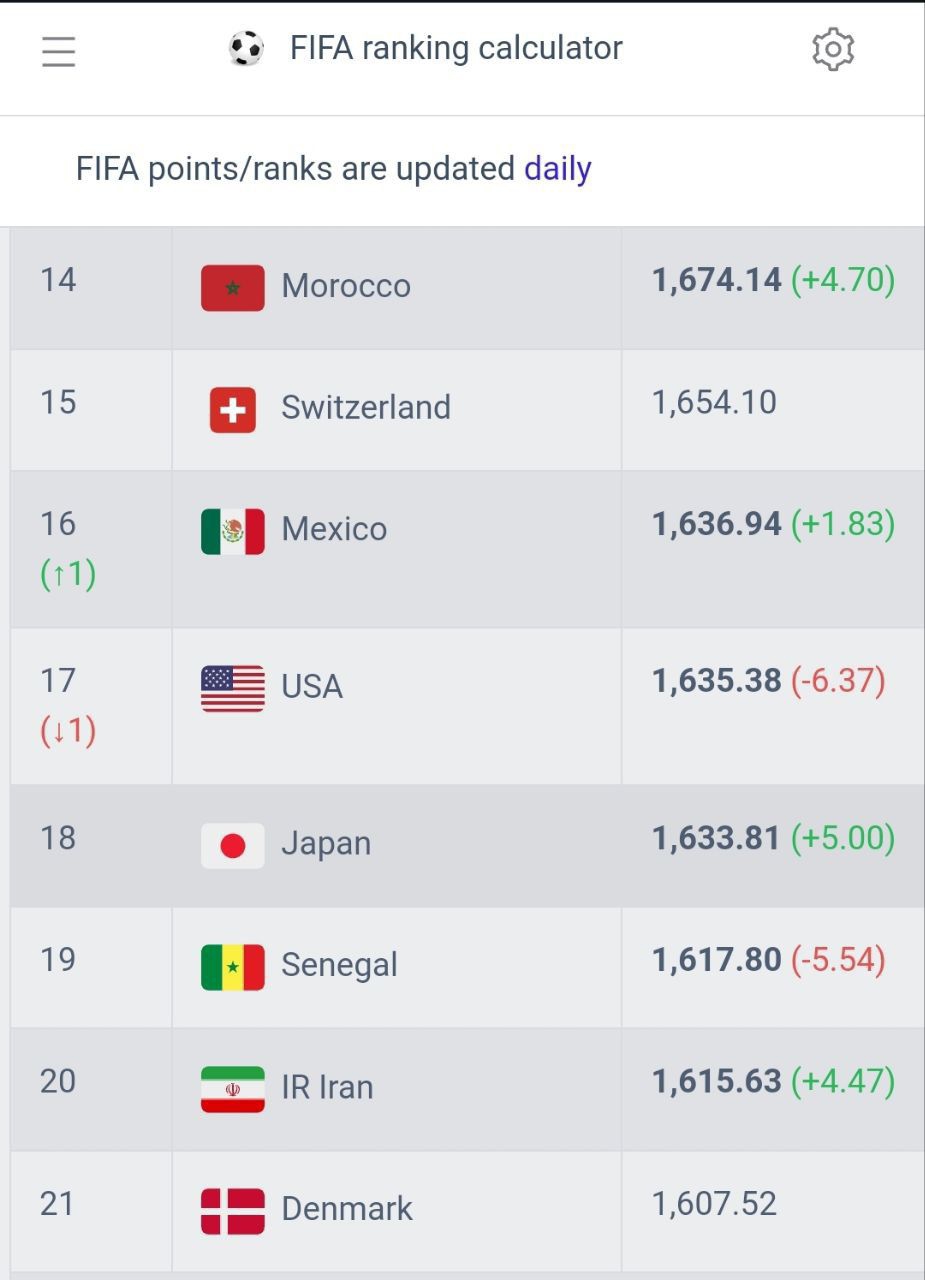Click the Mexico flag icon

(232, 532)
